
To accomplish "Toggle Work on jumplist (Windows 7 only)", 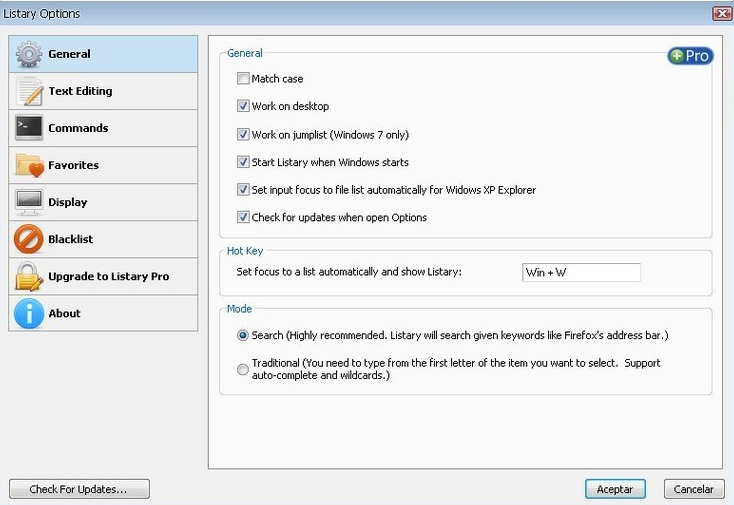I will [x=243, y=134].
